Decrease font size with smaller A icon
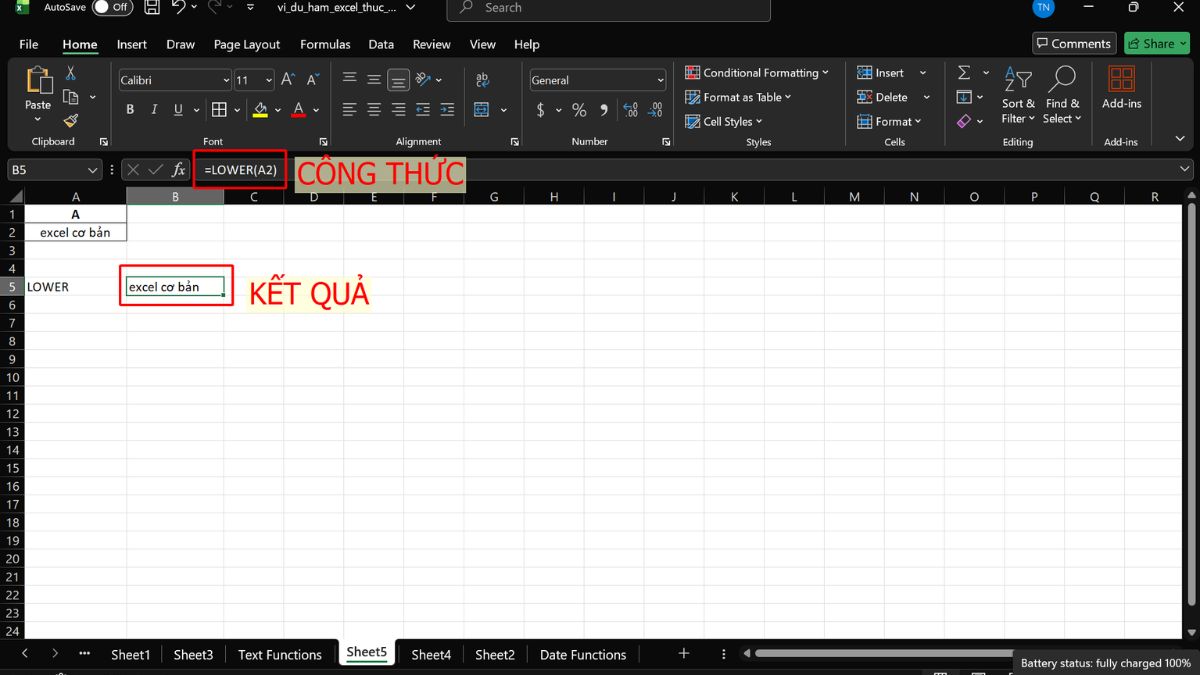The width and height of the screenshot is (1200, 675). pos(313,80)
